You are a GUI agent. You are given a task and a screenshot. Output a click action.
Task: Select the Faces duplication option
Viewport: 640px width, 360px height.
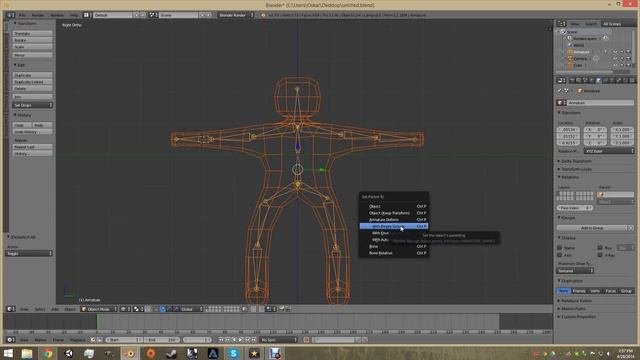[611, 291]
